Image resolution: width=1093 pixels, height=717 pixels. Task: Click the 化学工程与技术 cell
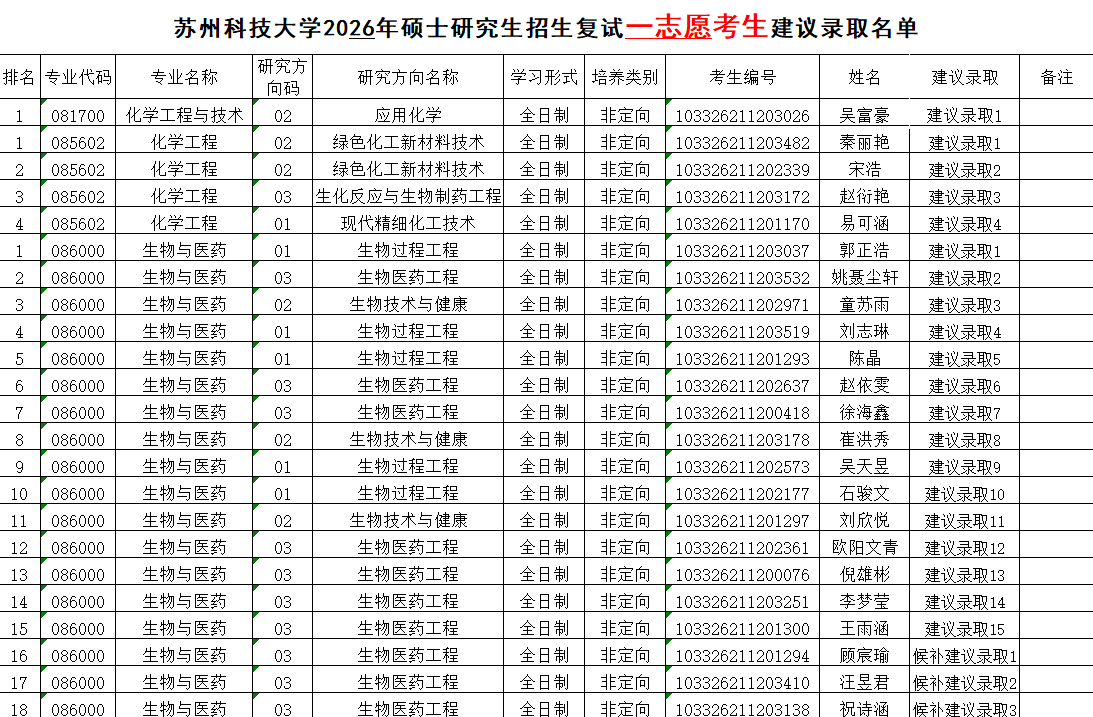point(184,116)
